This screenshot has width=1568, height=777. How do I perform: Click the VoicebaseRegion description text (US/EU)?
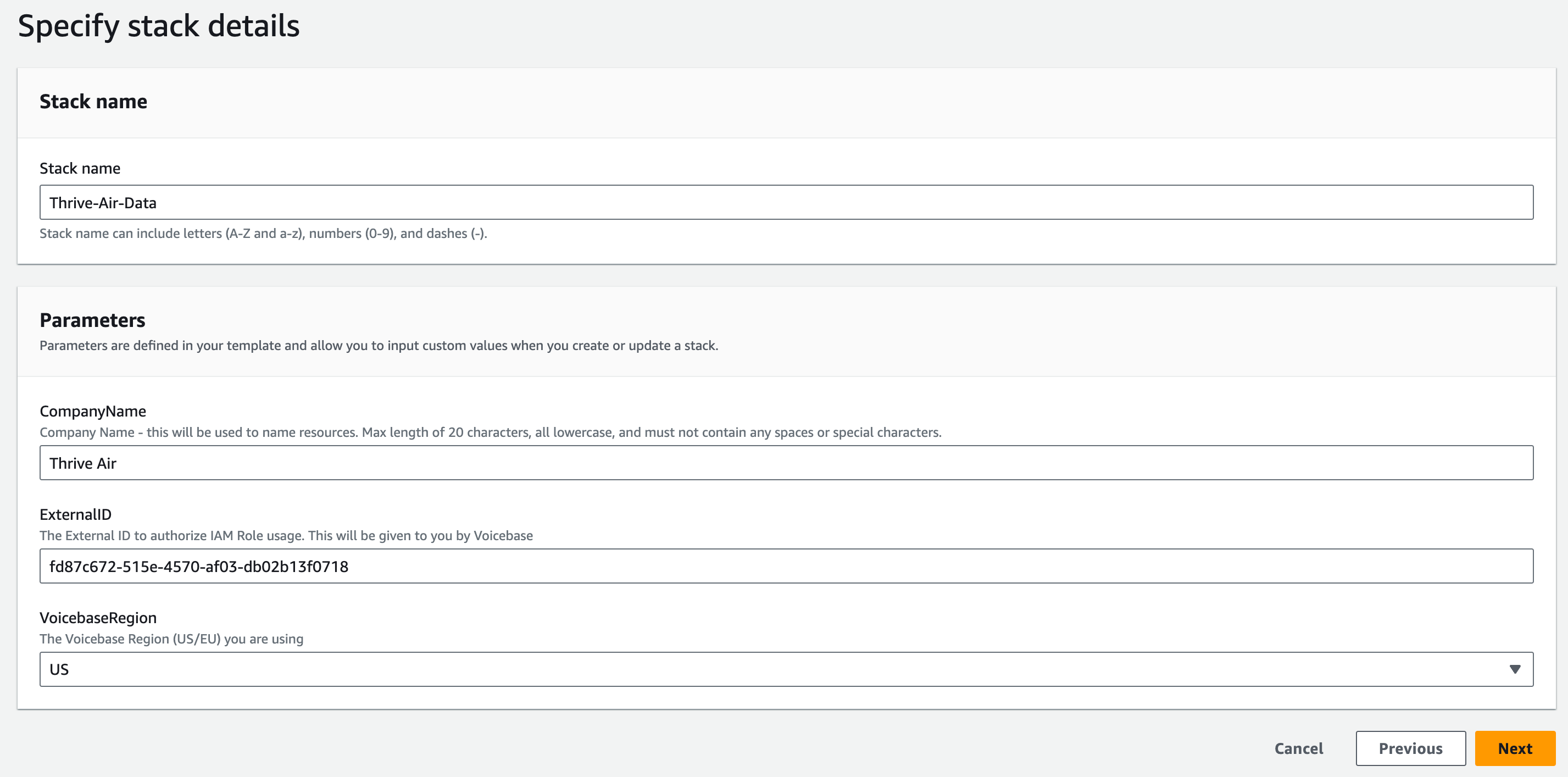tap(171, 640)
